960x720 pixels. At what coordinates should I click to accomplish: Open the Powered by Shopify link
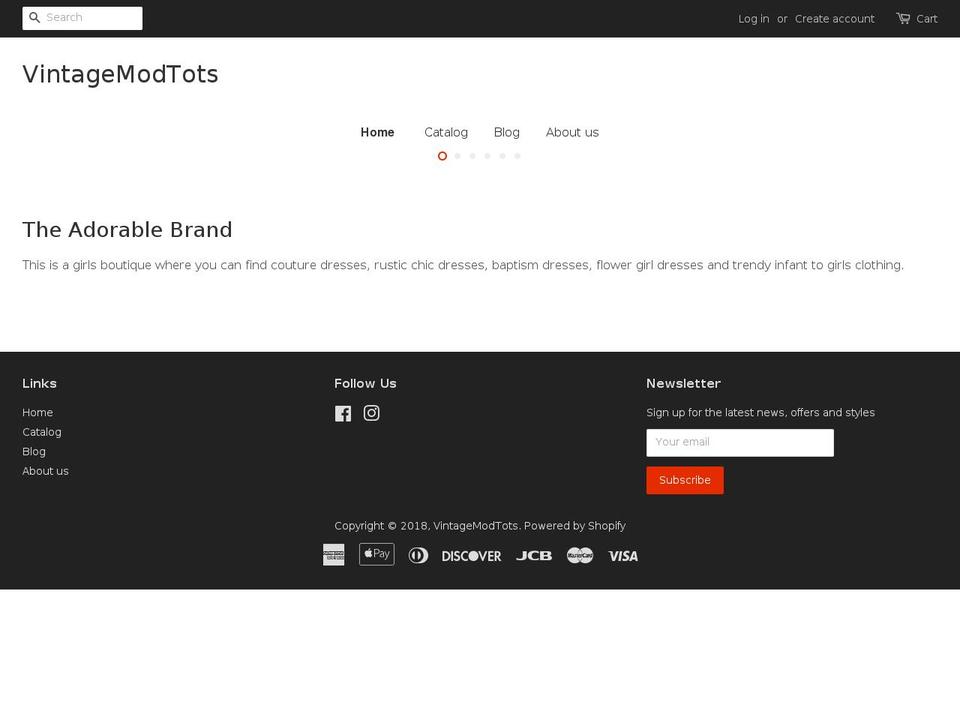click(x=574, y=526)
